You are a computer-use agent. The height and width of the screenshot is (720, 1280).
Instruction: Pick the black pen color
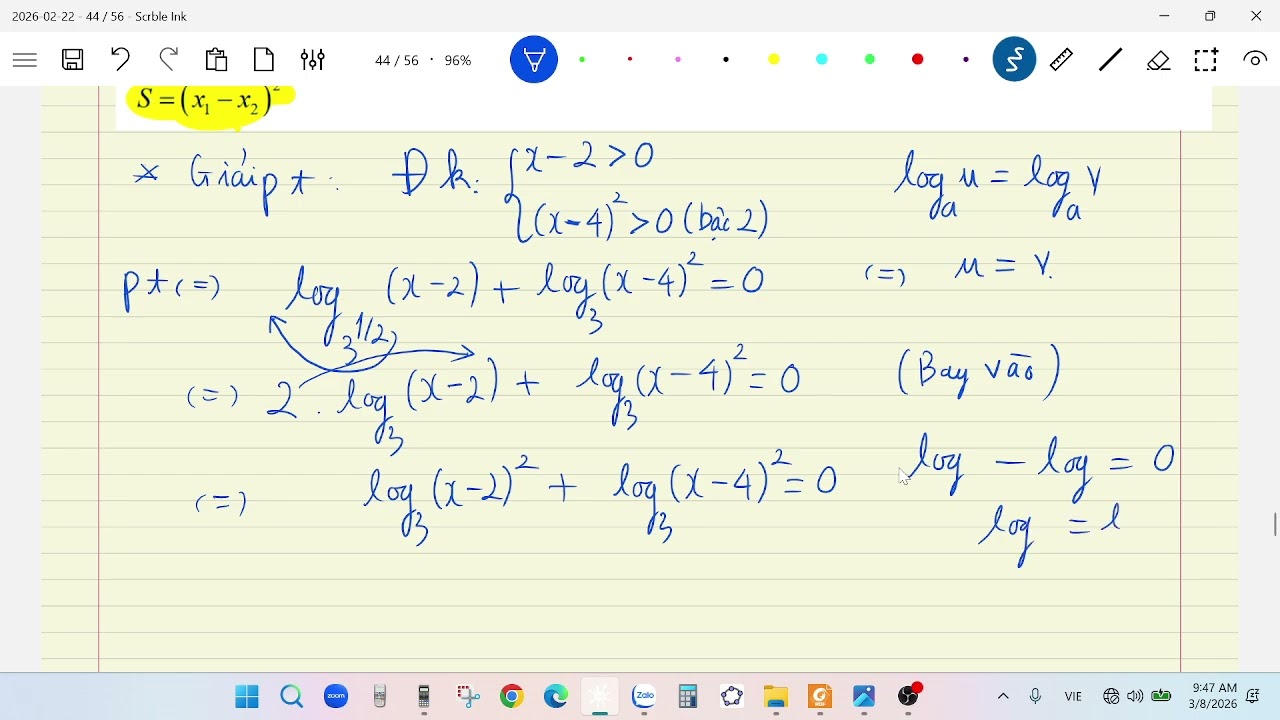click(x=726, y=60)
